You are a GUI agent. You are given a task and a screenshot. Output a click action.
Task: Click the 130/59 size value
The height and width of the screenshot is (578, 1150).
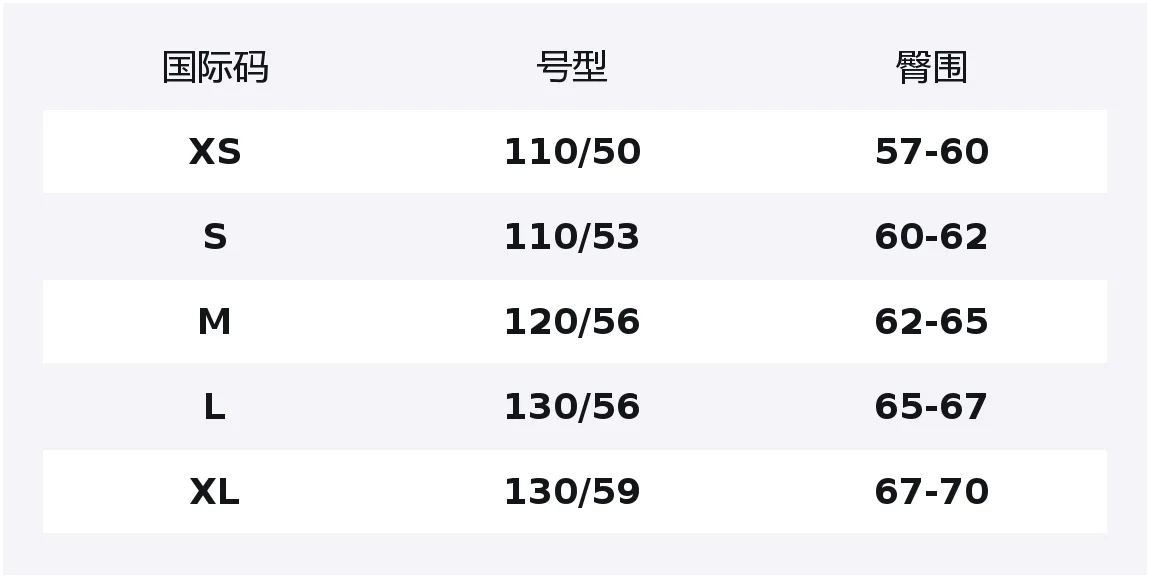pyautogui.click(x=572, y=492)
